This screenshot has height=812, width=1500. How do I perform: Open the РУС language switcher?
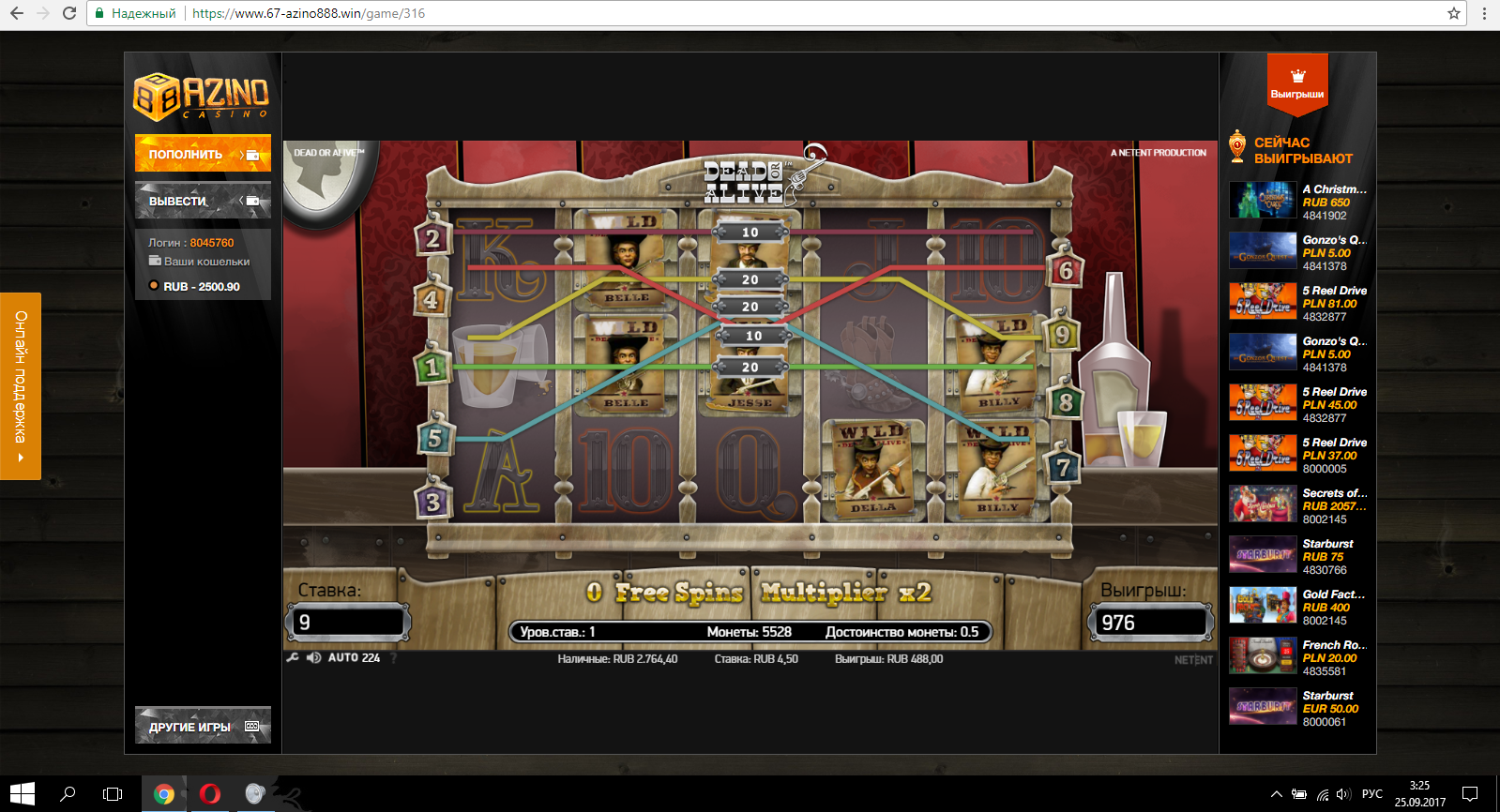click(1372, 794)
